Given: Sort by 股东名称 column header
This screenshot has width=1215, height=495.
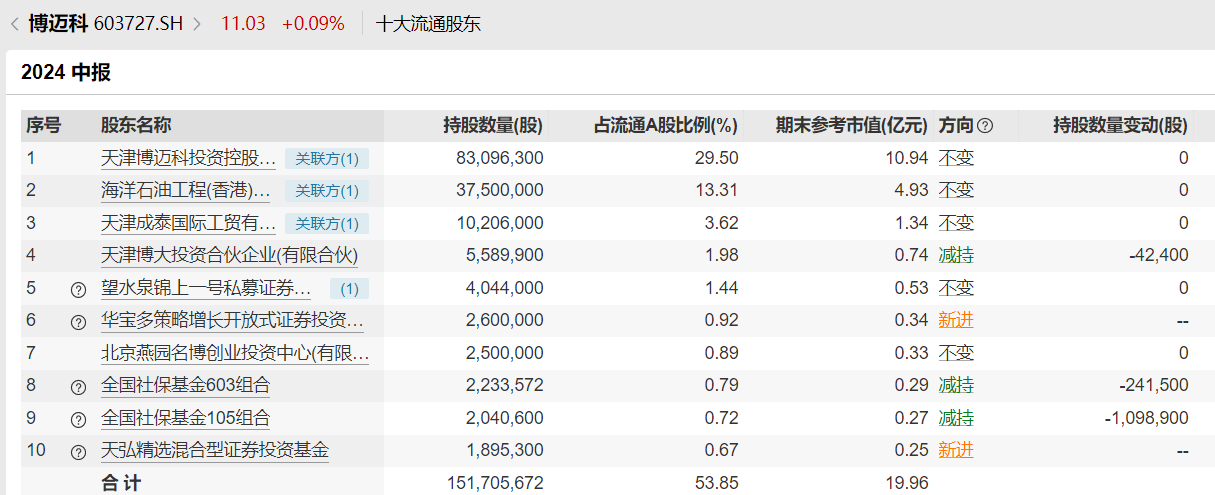Looking at the screenshot, I should pos(136,126).
